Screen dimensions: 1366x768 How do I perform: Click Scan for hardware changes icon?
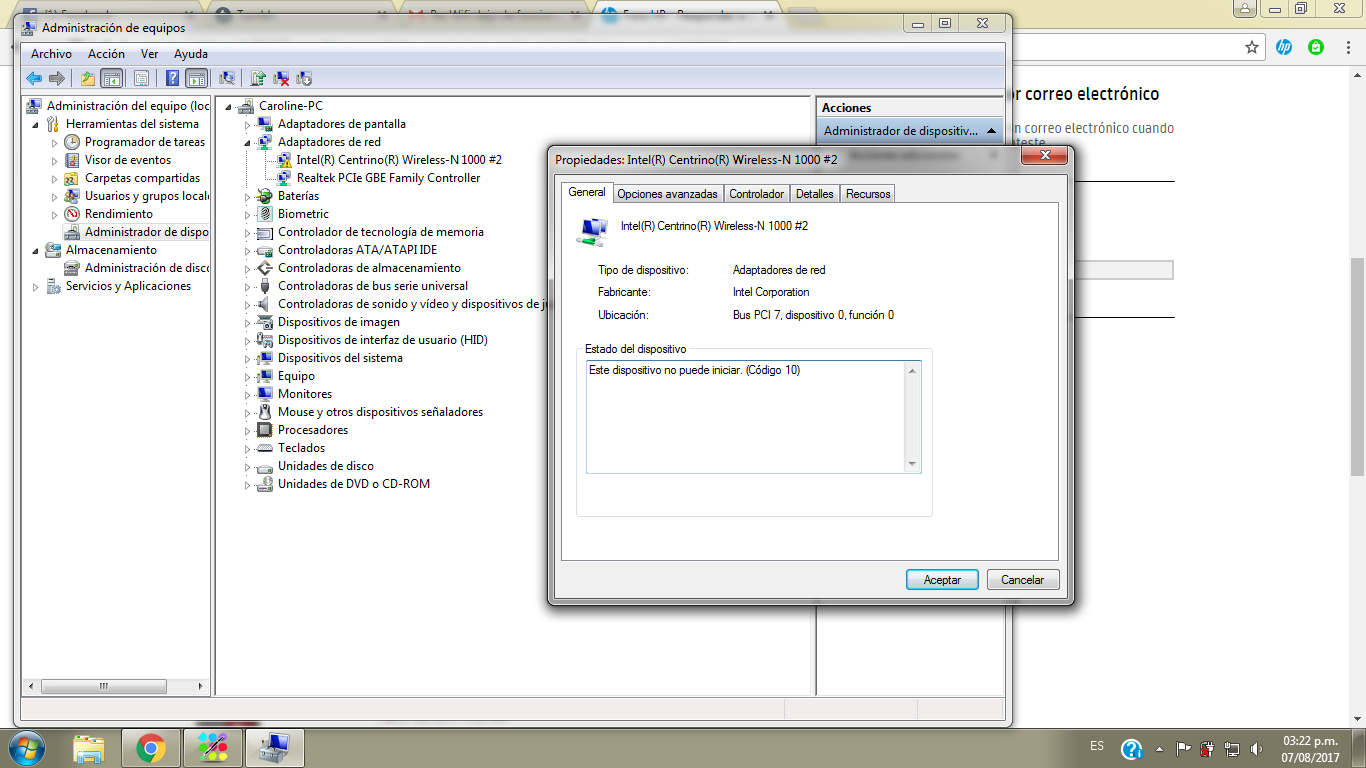click(227, 78)
